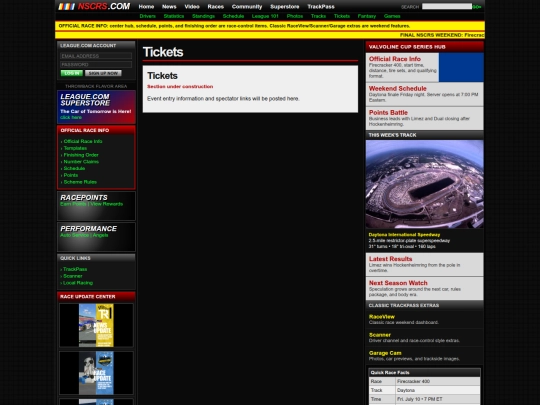Open RaceView classic extra
Image resolution: width=540 pixels, height=405 pixels.
click(382, 317)
